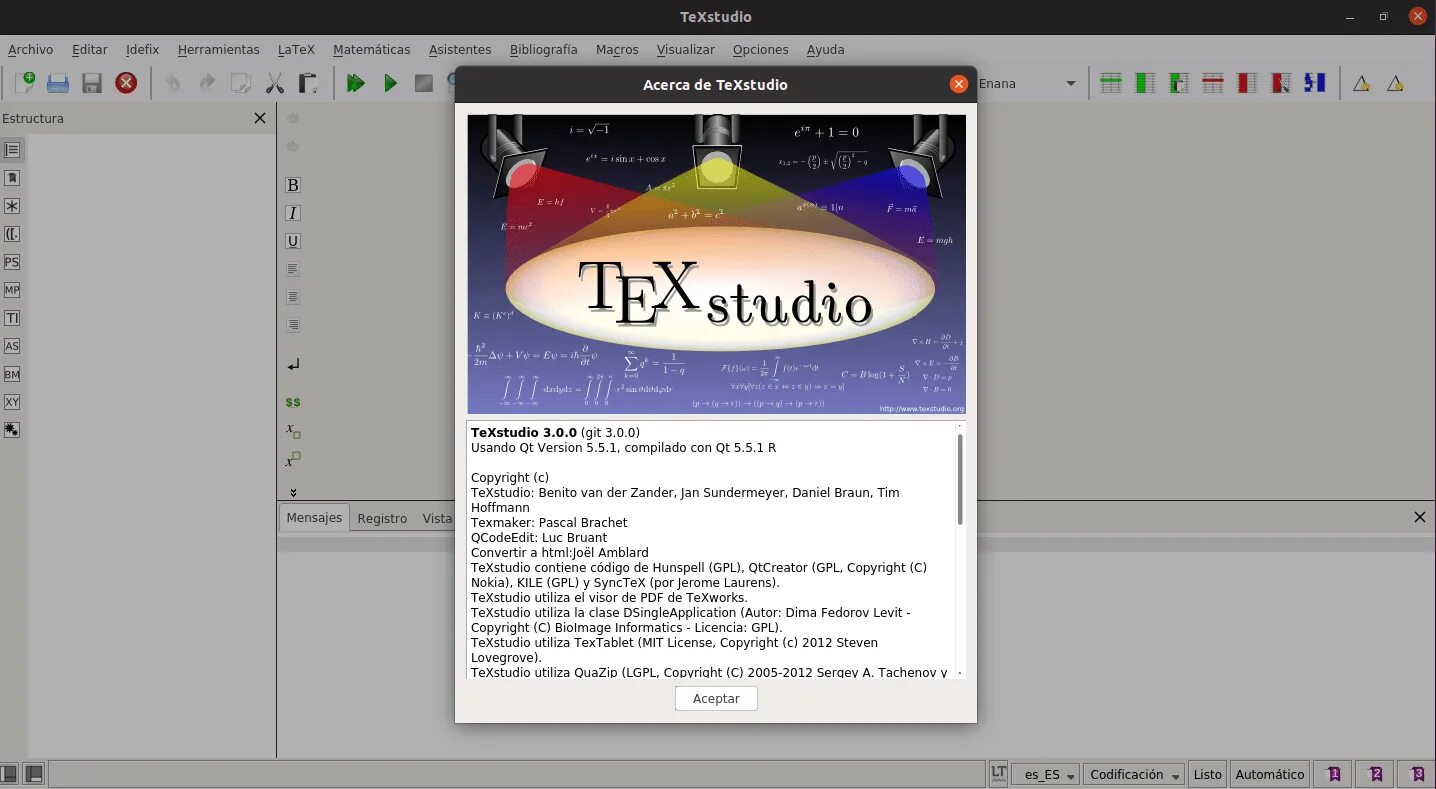Image resolution: width=1436 pixels, height=789 pixels.
Task: Open the XY side panel
Action: pos(12,402)
